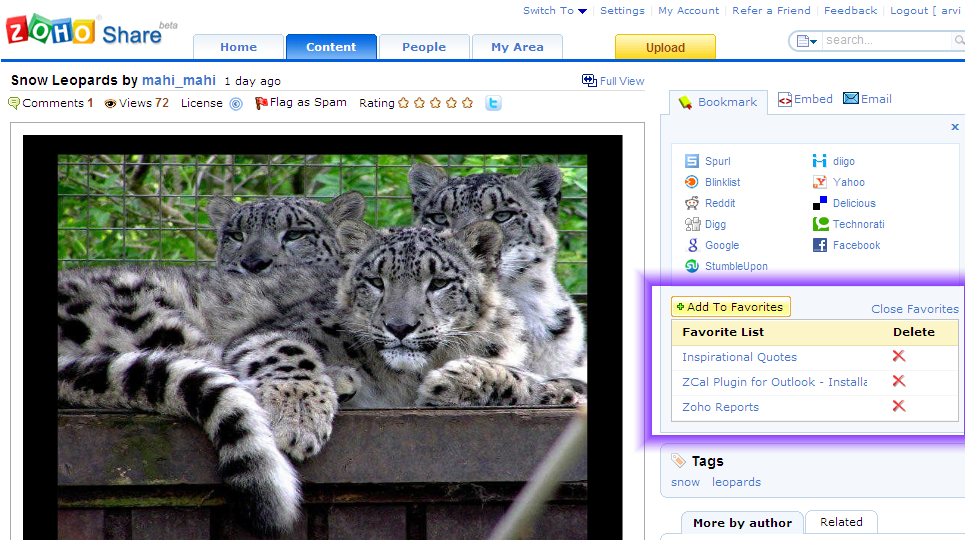Expand search type dropdown

tap(806, 41)
